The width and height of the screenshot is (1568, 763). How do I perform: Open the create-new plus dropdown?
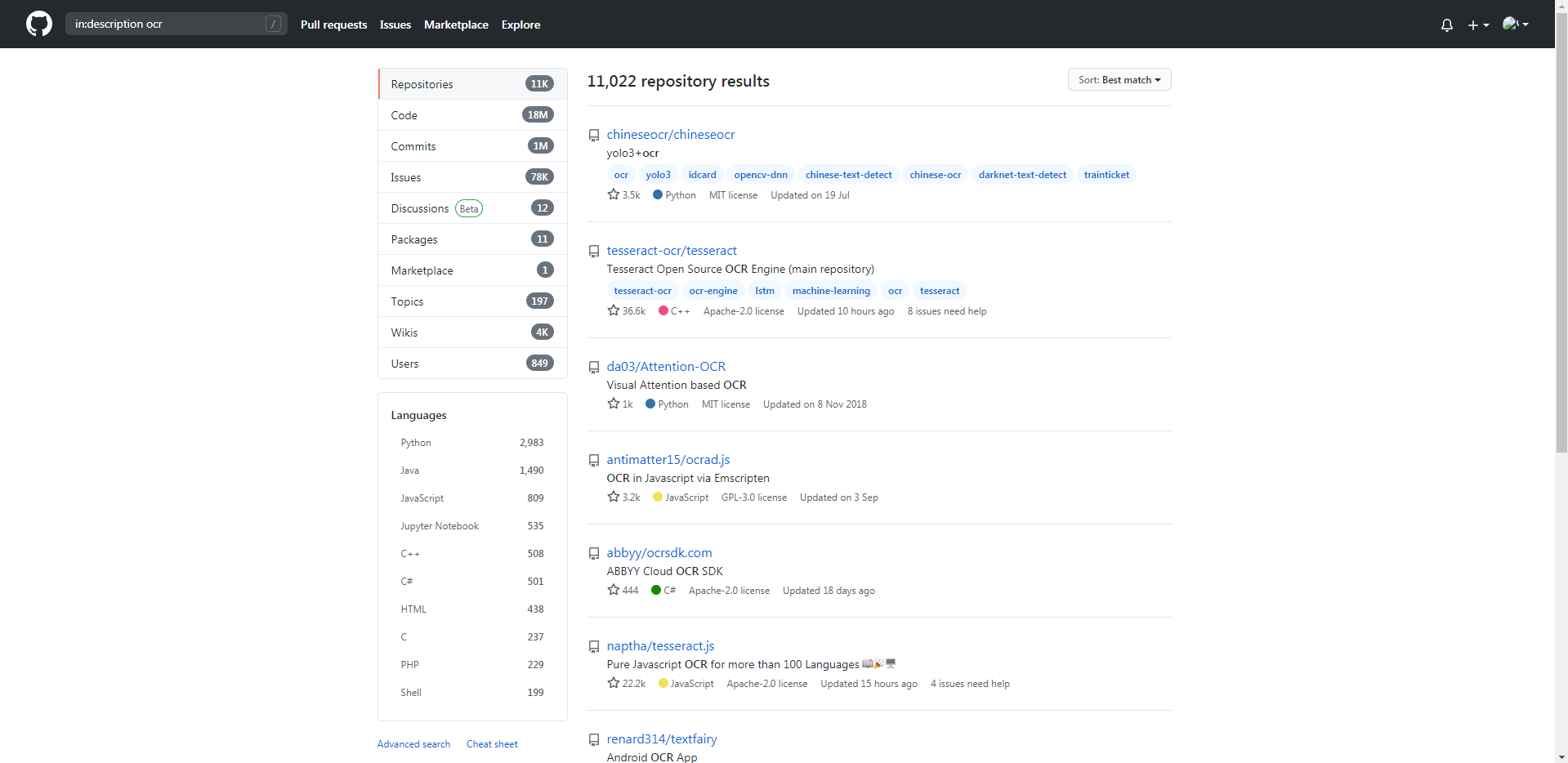pyautogui.click(x=1478, y=25)
